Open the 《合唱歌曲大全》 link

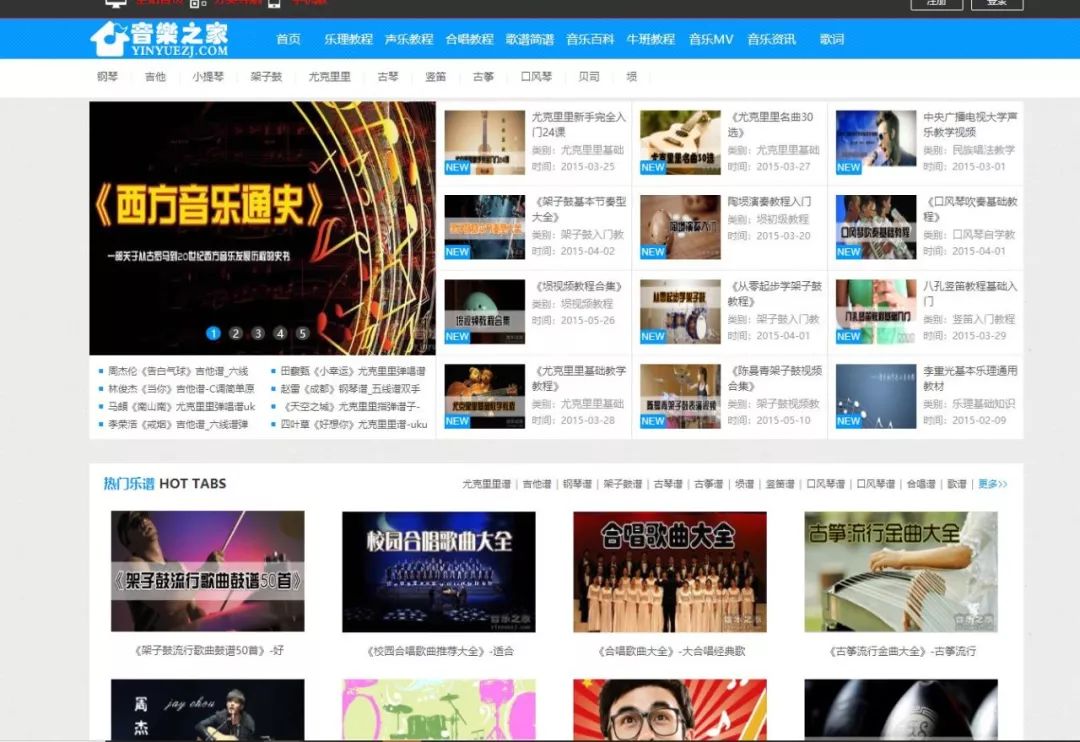click(670, 651)
